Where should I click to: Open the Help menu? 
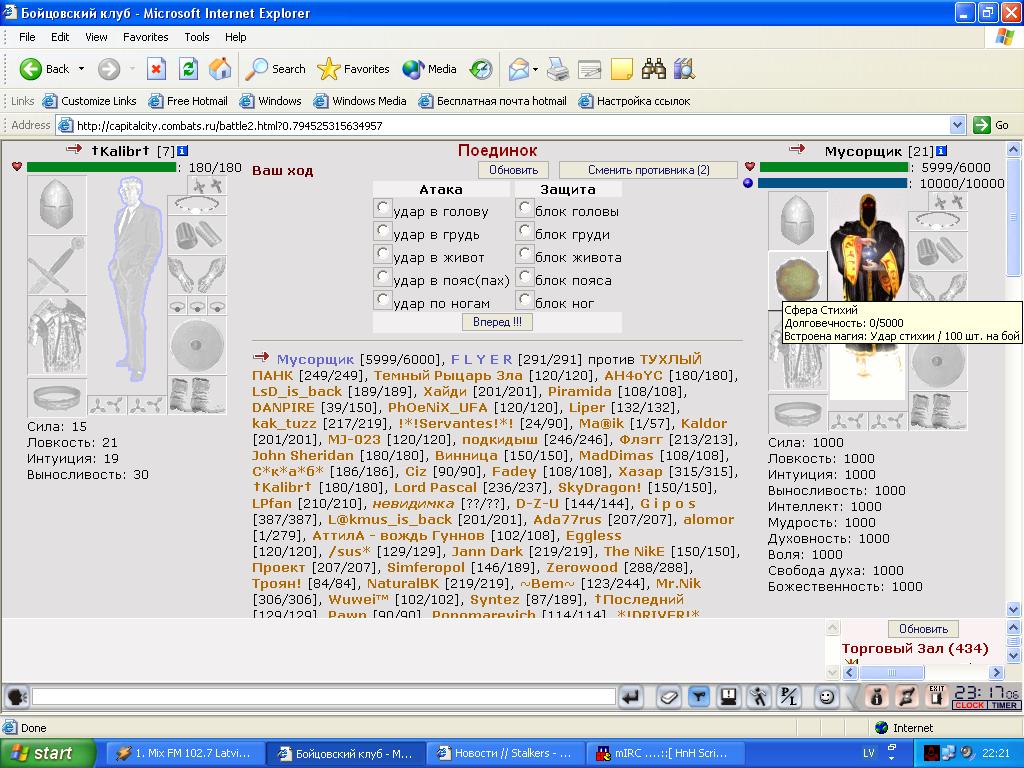tap(236, 37)
